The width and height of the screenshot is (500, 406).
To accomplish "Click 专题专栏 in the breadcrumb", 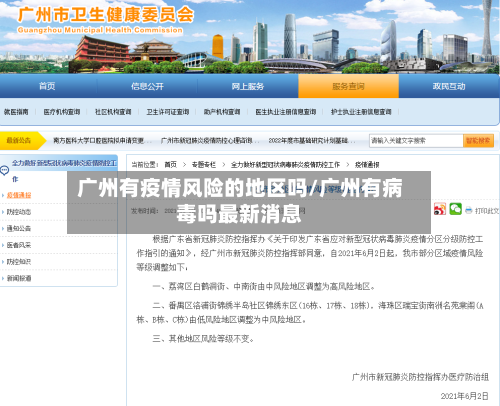I will (204, 164).
